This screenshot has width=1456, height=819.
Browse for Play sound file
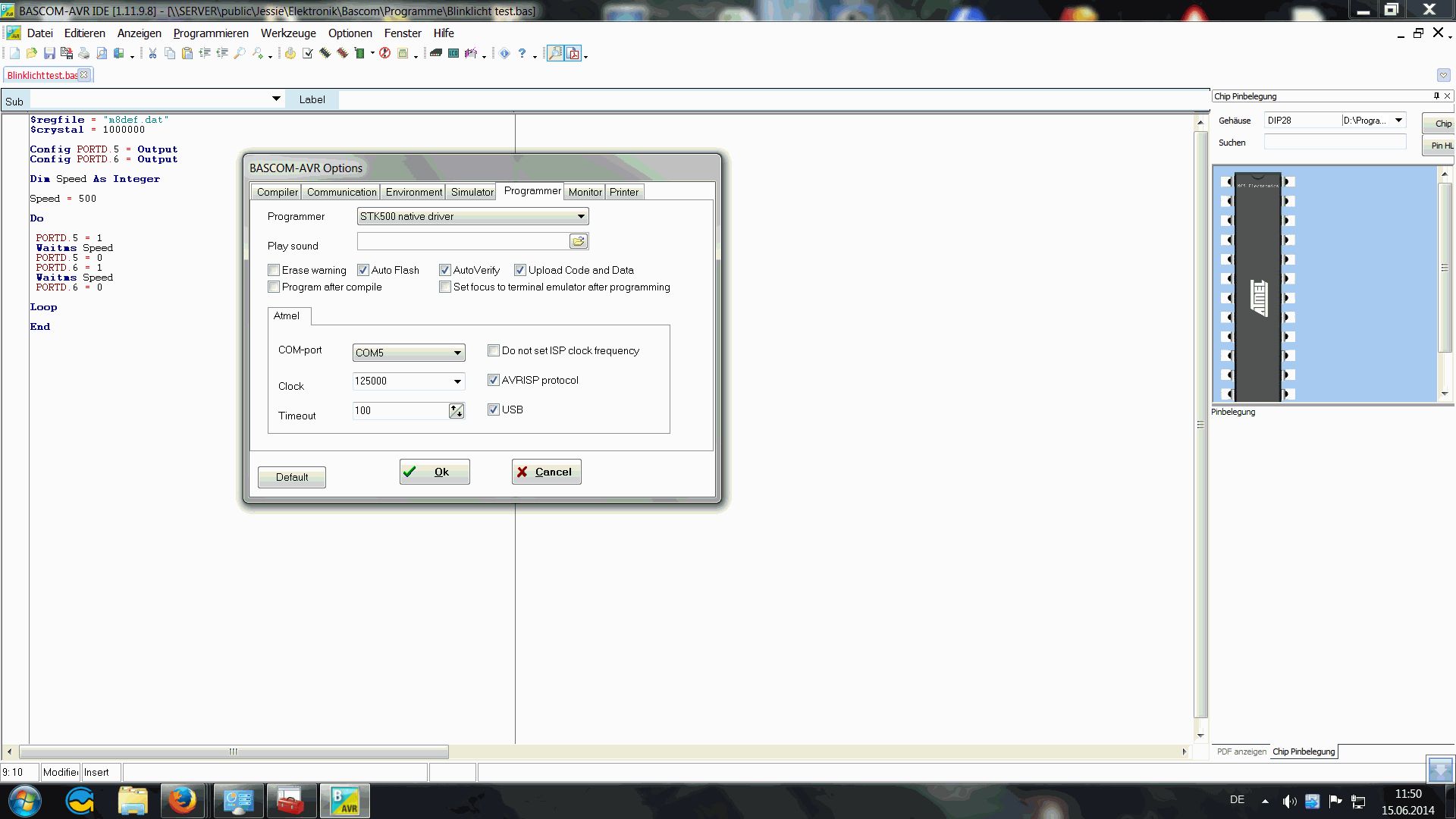pos(578,241)
